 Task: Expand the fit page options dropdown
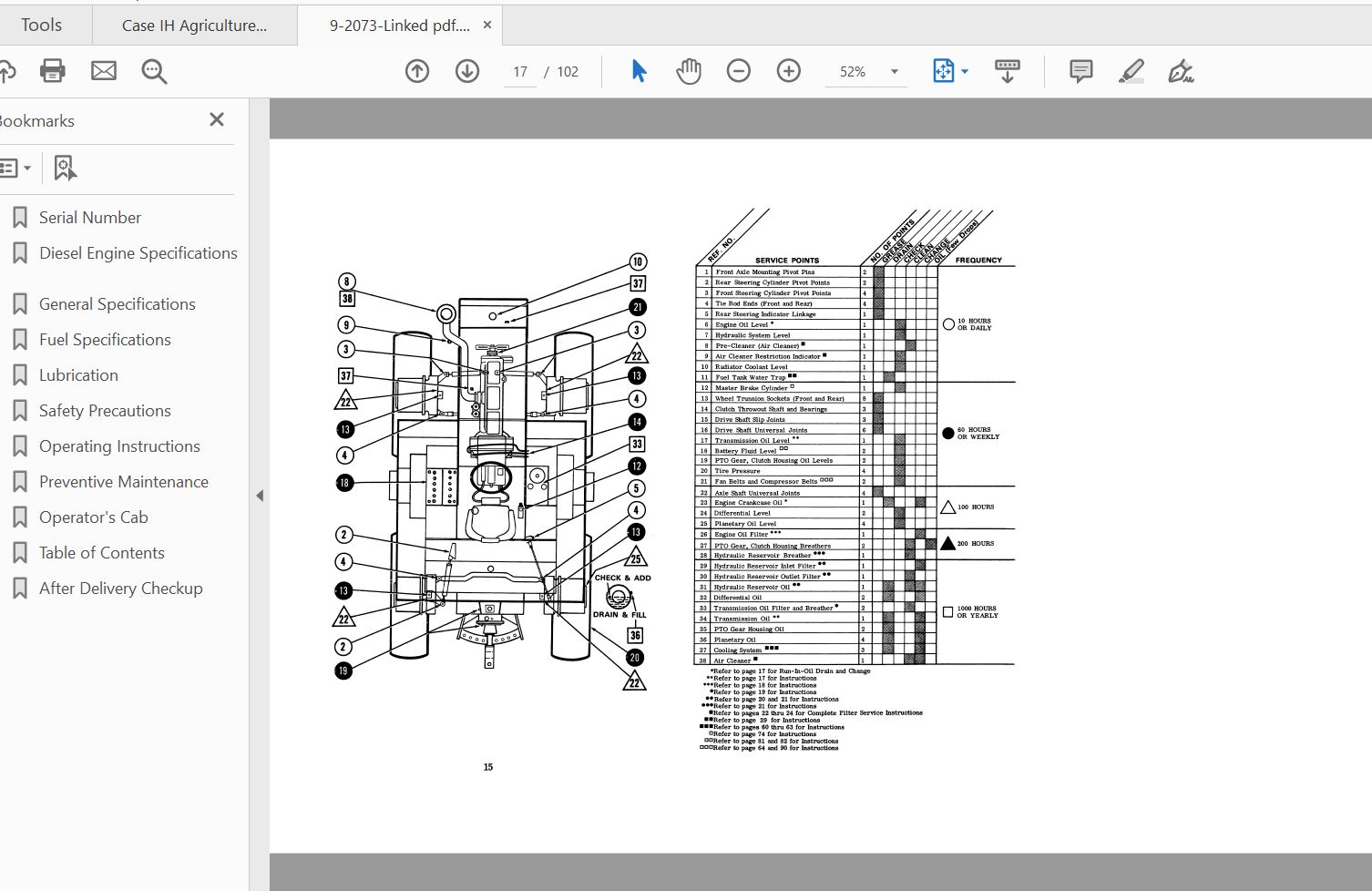click(965, 72)
